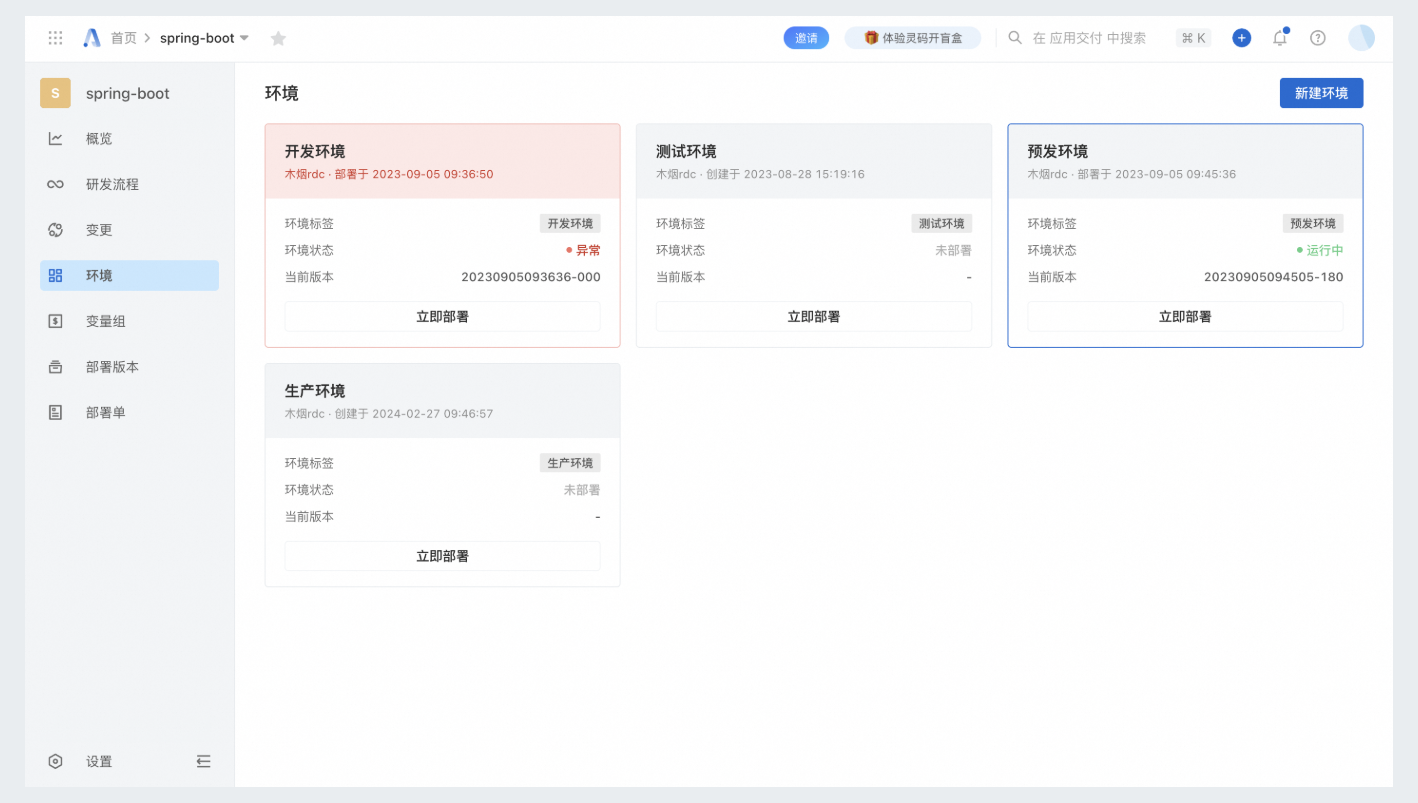Click the 概览 chart icon
The image size is (1418, 803).
[56, 139]
